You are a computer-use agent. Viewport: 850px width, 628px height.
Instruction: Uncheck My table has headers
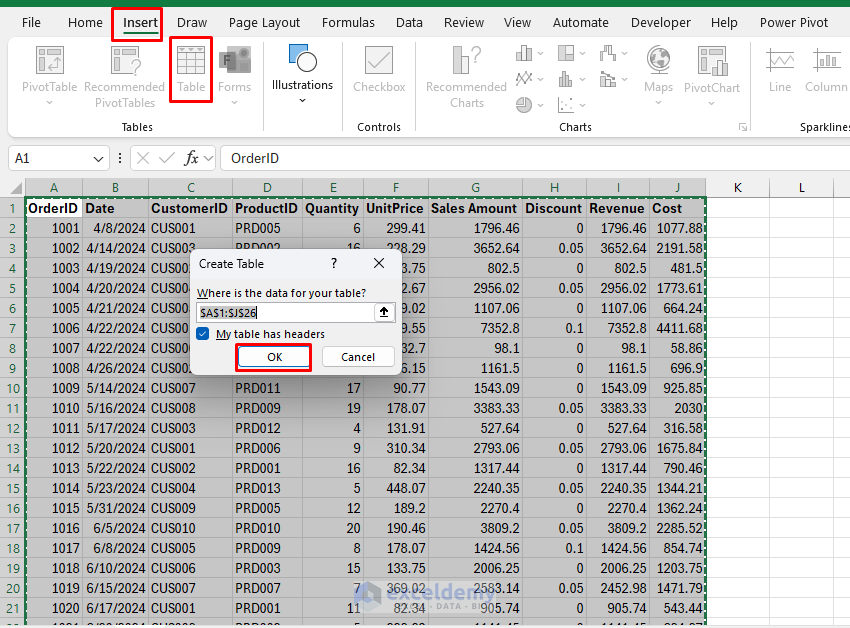click(x=203, y=334)
